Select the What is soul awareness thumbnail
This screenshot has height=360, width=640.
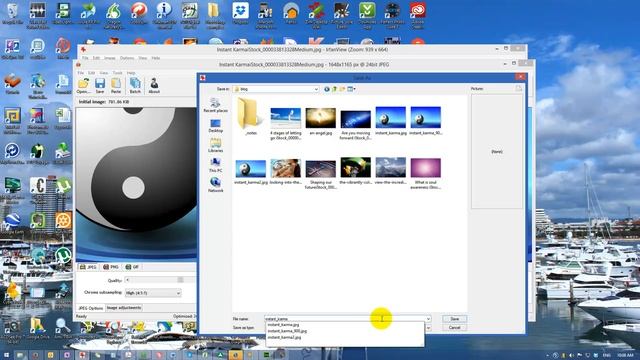(x=426, y=174)
